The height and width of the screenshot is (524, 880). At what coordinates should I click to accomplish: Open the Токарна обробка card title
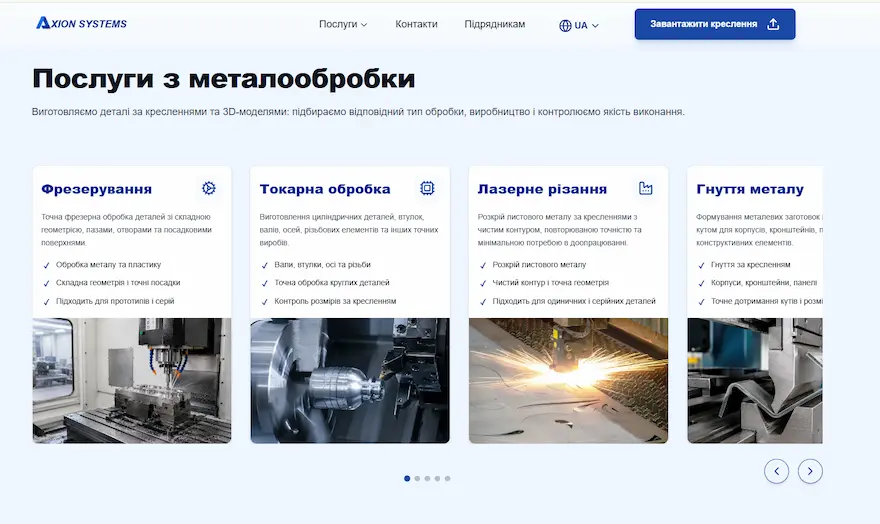(x=325, y=189)
